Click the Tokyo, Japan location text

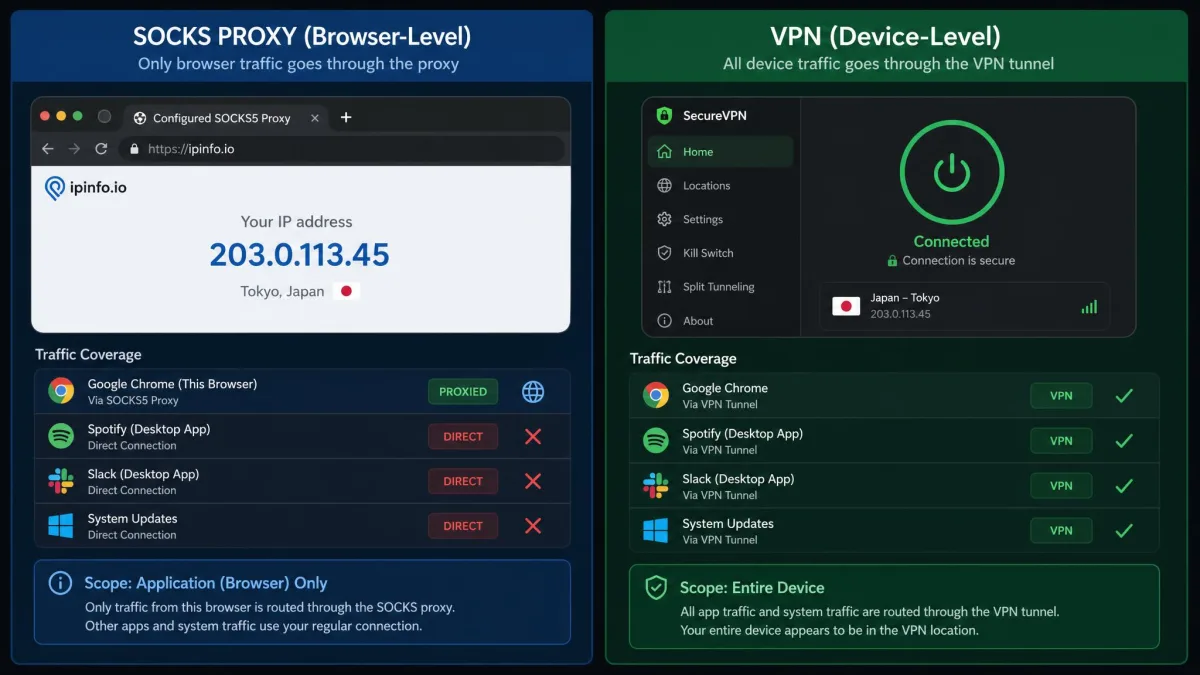282,292
